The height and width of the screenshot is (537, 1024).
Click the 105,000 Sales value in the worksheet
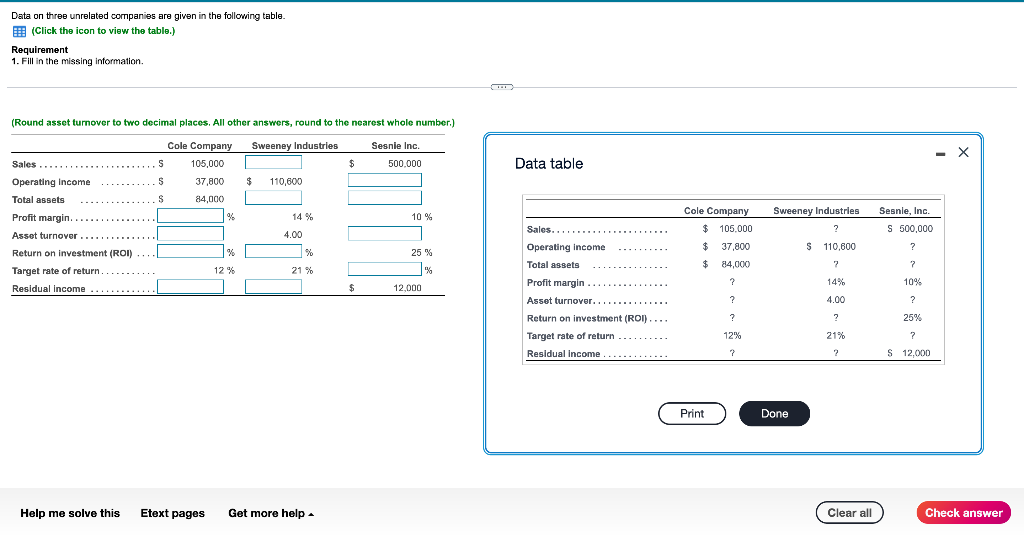(207, 163)
